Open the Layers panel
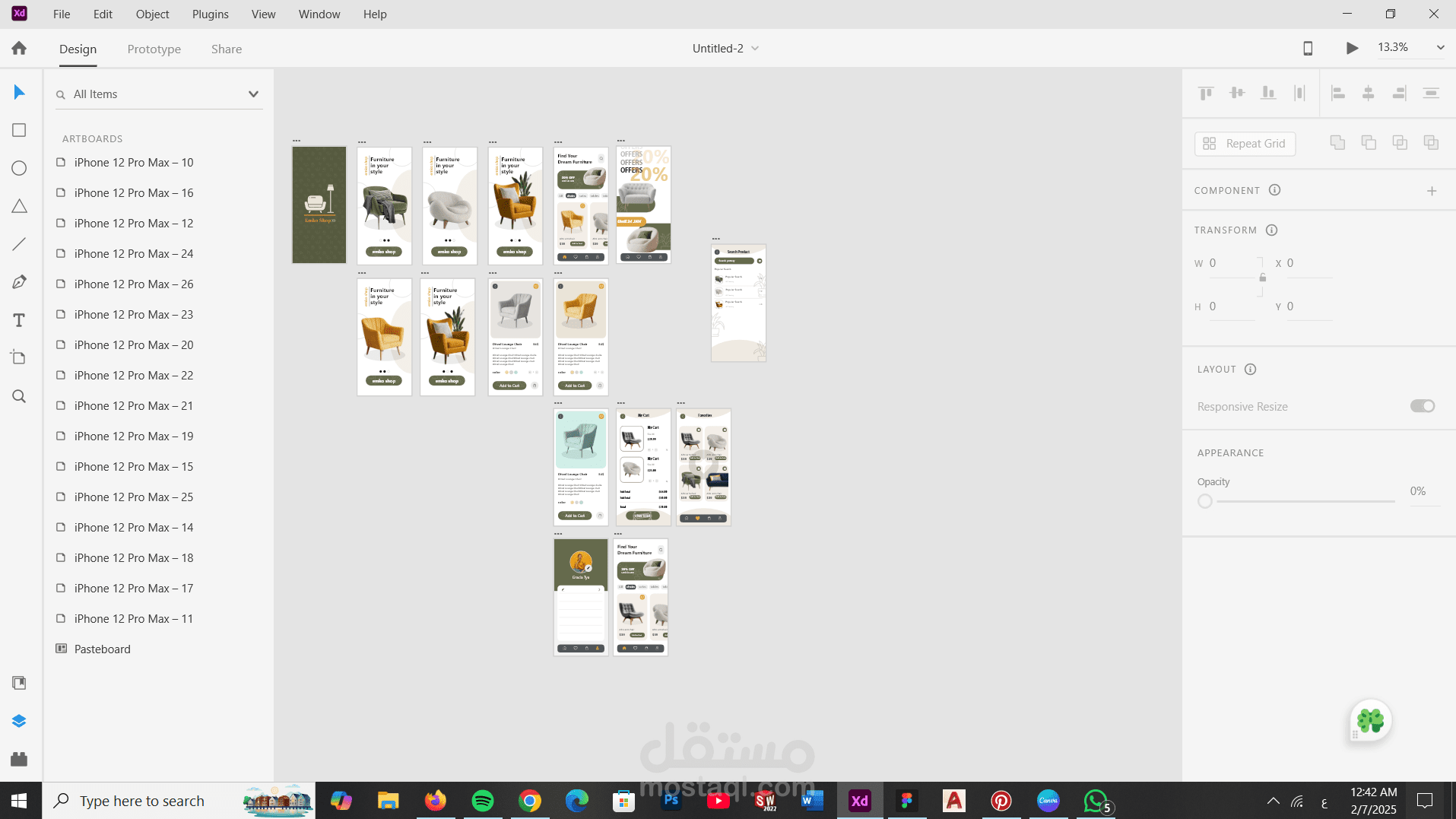Viewport: 1456px width, 819px height. [19, 721]
